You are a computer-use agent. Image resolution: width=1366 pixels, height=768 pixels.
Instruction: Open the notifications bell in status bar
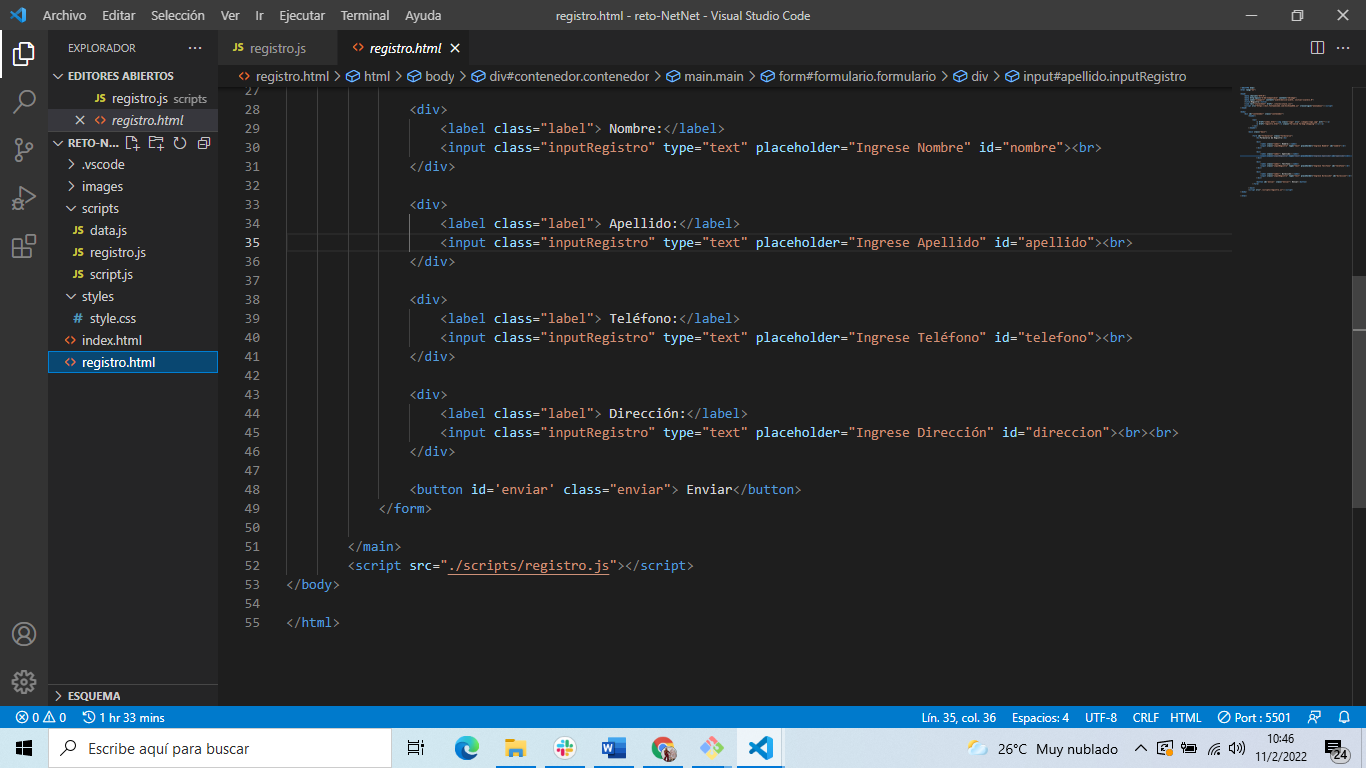[1342, 717]
